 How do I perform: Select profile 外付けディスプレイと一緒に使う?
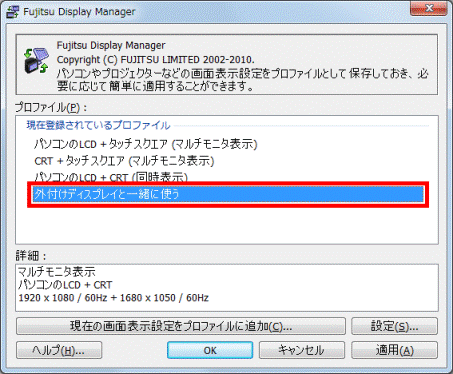228,194
